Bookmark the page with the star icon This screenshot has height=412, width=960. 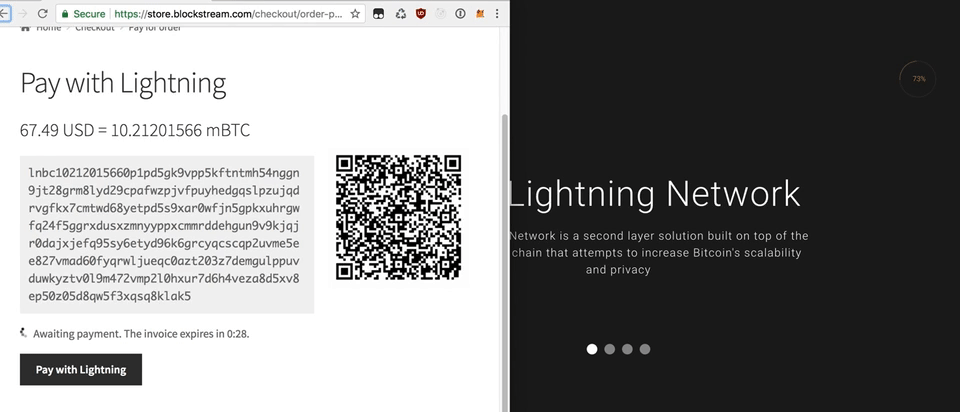(355, 13)
